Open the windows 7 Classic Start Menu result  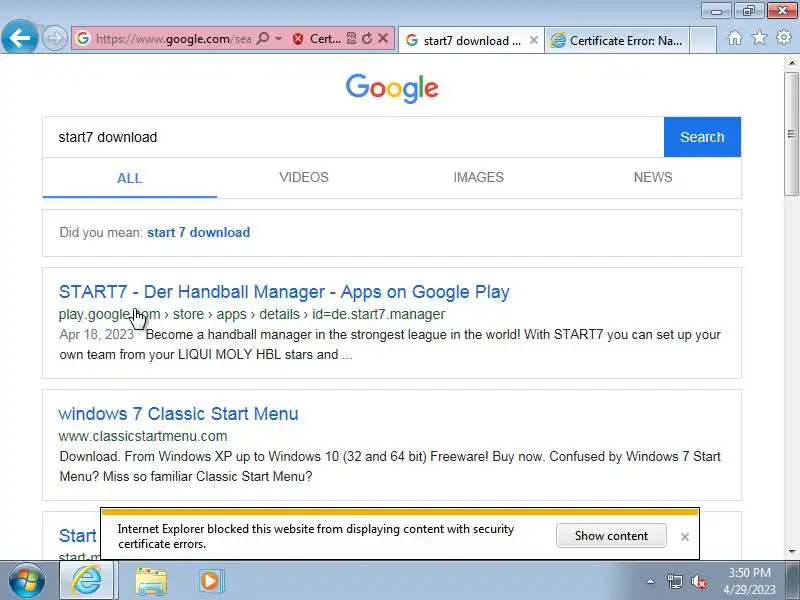(178, 414)
